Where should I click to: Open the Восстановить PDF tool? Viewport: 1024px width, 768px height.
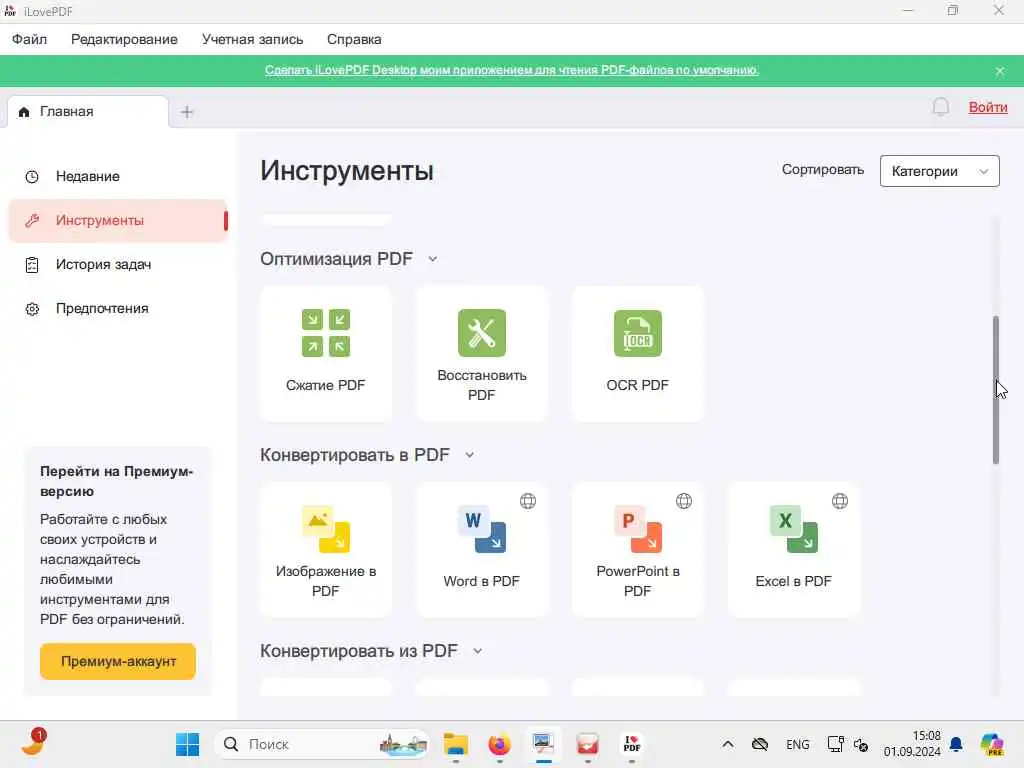[482, 353]
